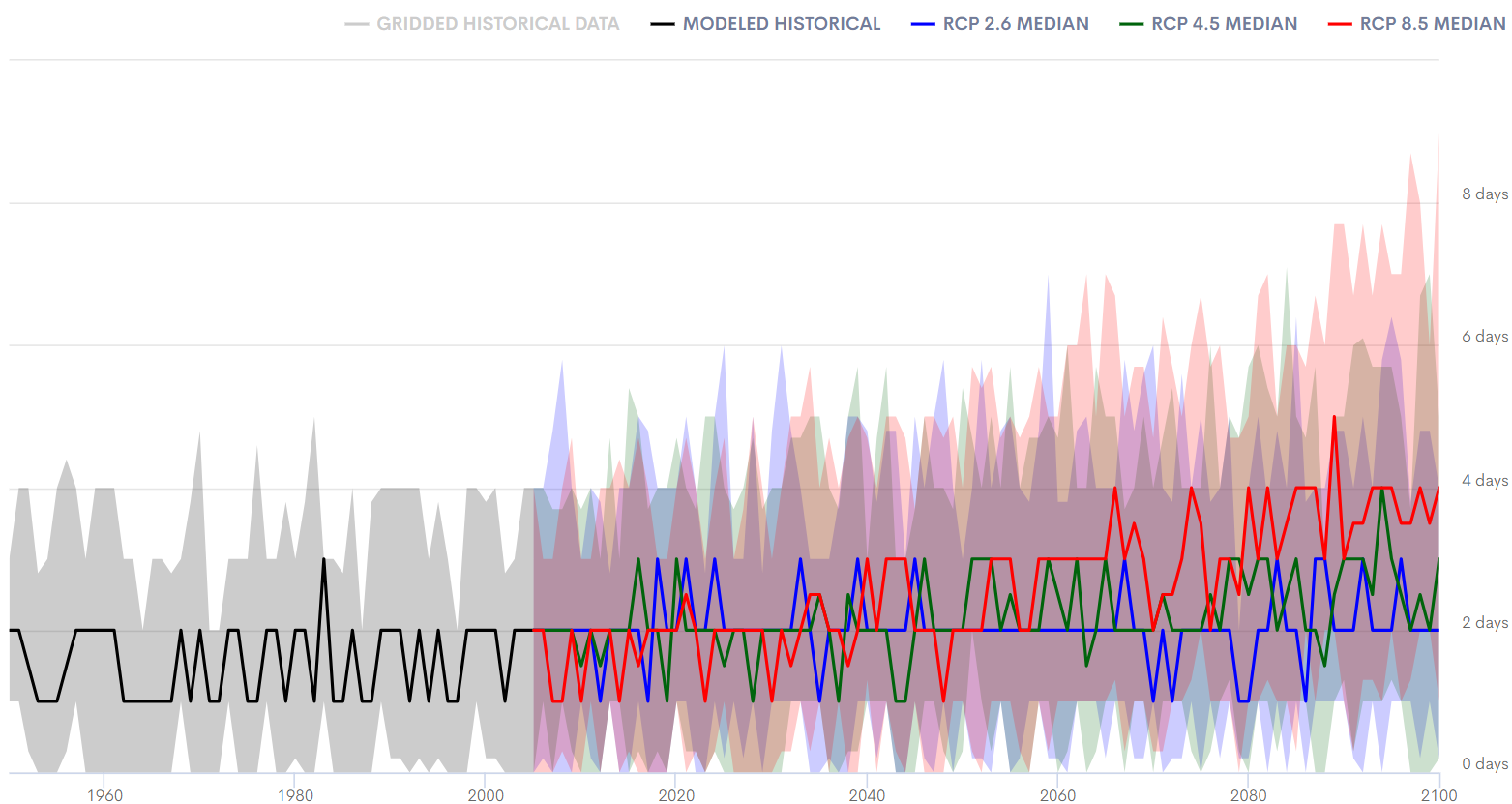Click the black modeled historical peak near 1983
1512x804 pixels.
(x=323, y=560)
